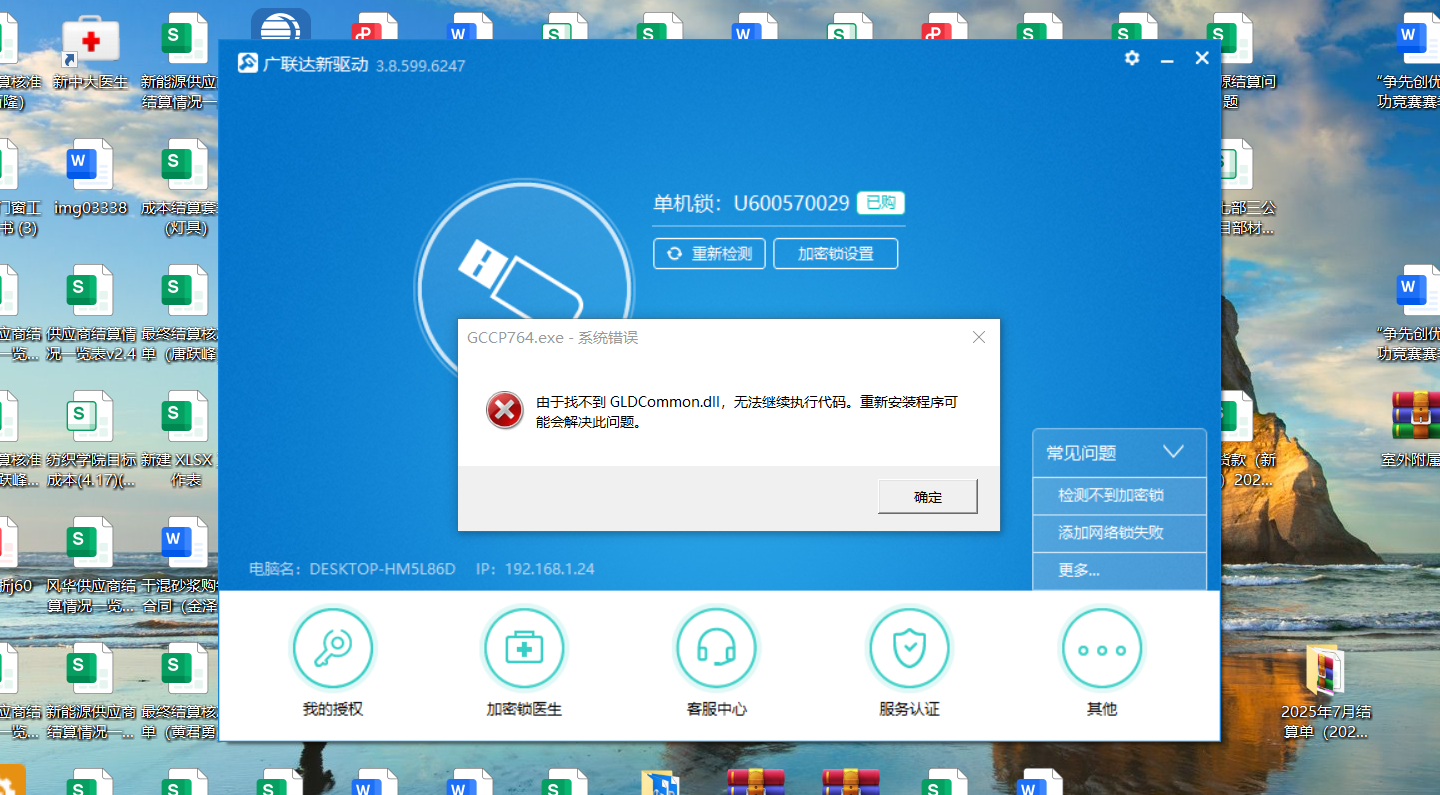Click the red error icon in the dialog
Image resolution: width=1440 pixels, height=795 pixels.
(505, 410)
